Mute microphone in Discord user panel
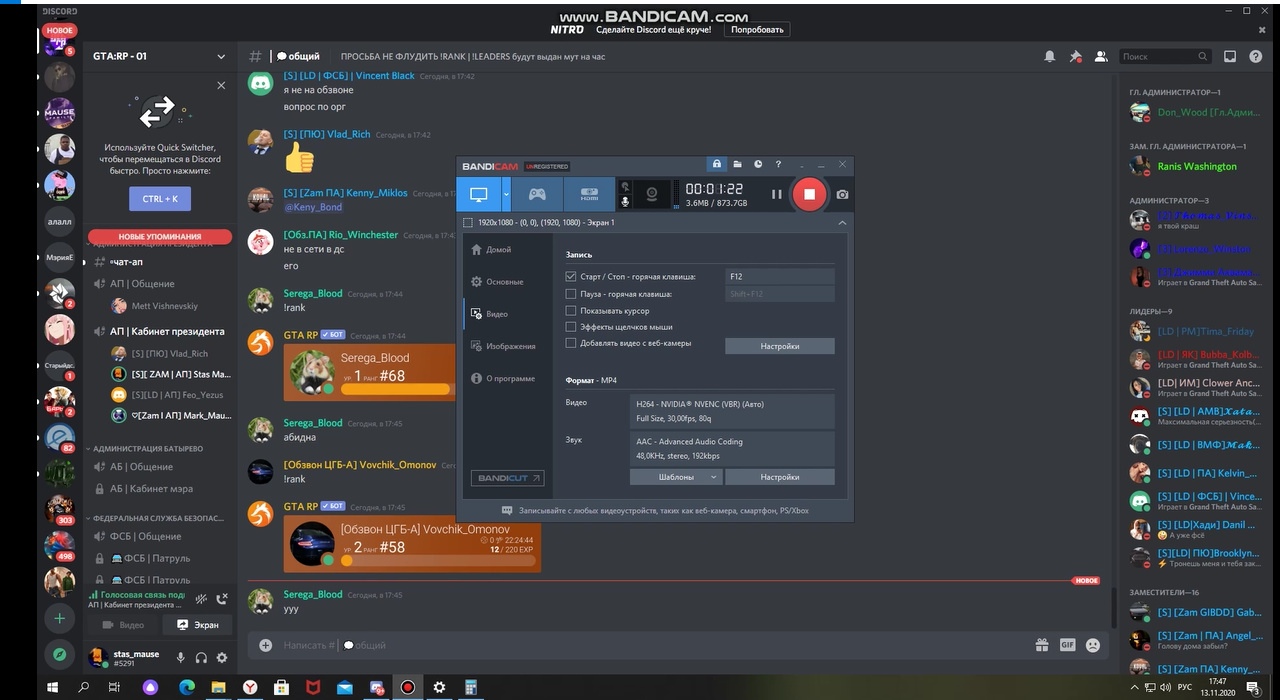 (181, 658)
